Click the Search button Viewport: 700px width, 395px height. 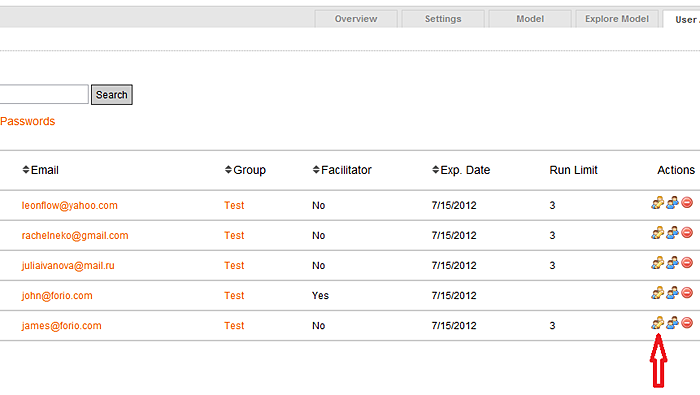pos(112,95)
